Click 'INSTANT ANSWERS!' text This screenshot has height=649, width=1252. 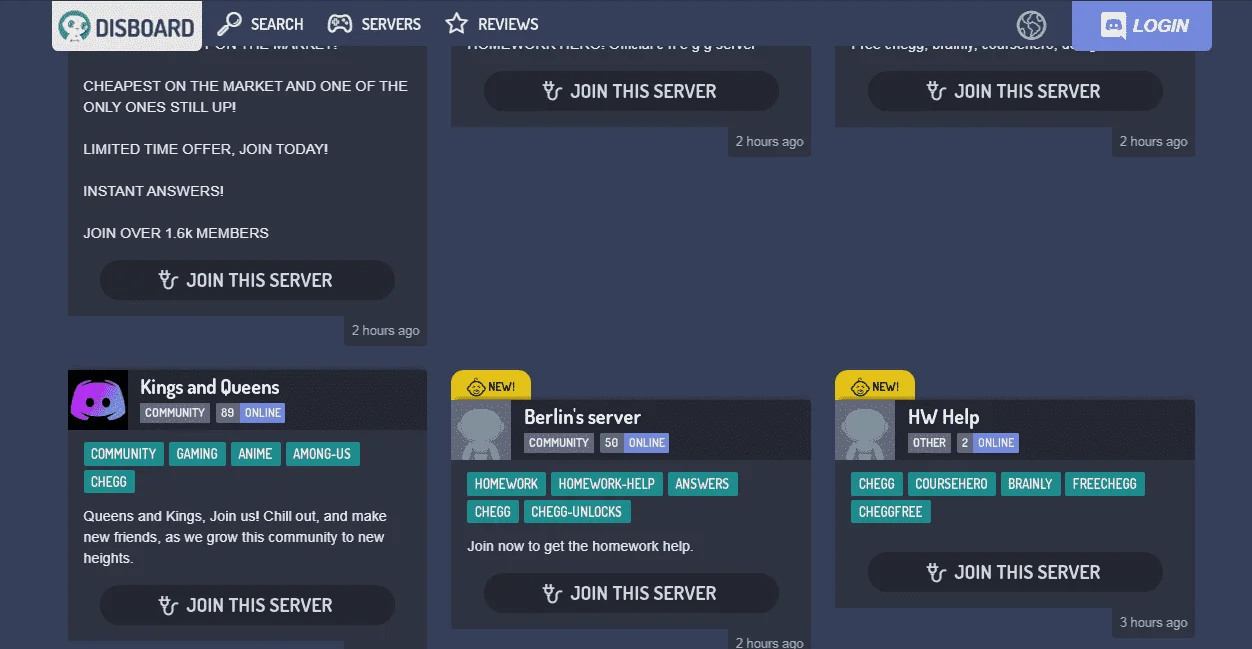pos(154,191)
